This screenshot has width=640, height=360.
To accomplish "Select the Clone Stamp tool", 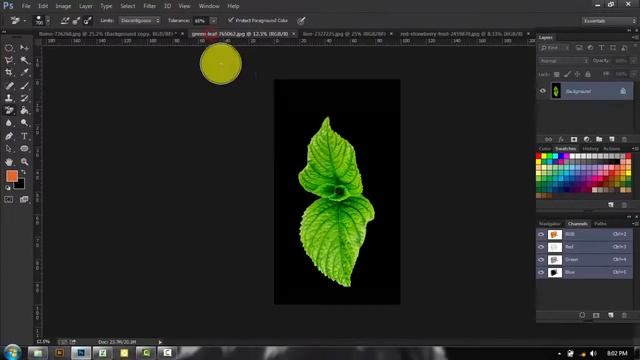I will click(9, 98).
